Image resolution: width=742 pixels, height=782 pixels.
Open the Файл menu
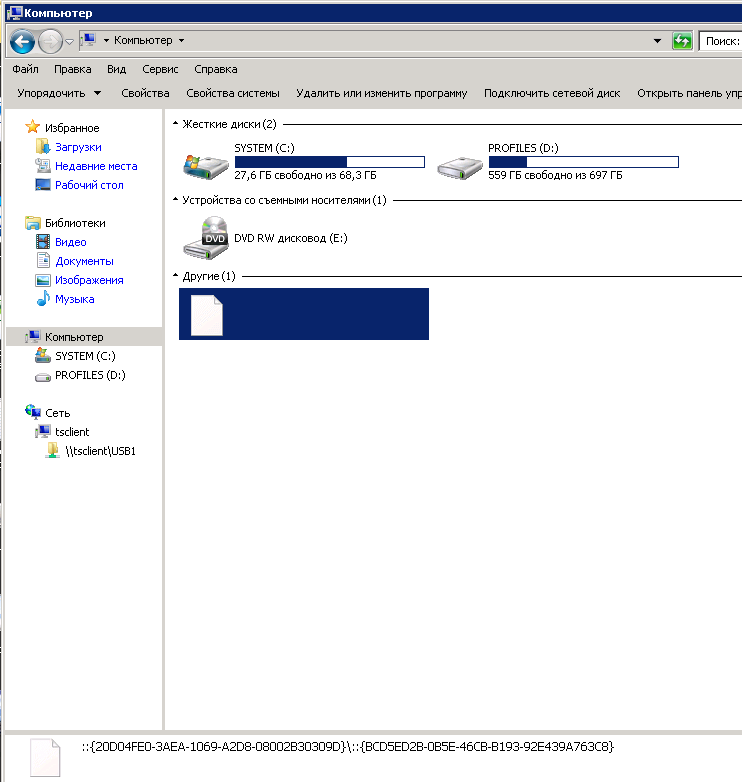(26, 69)
